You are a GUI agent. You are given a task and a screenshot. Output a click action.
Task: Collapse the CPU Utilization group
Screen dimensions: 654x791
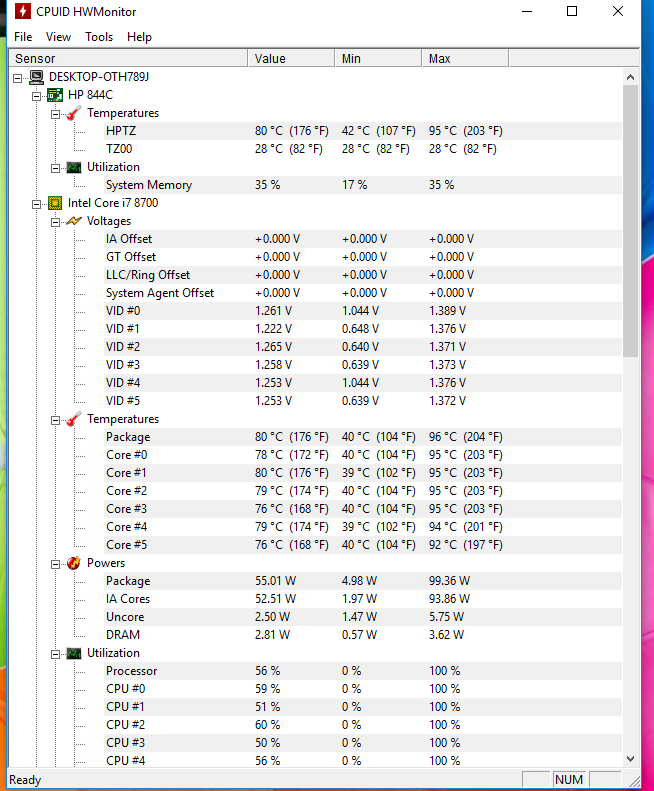point(56,654)
